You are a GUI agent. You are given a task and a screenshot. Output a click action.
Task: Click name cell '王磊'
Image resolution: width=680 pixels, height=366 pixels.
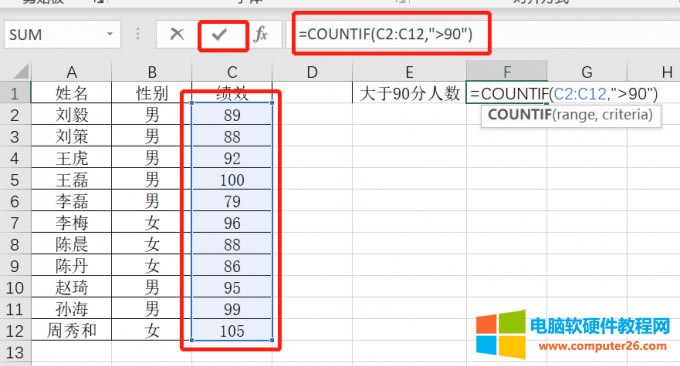(x=72, y=180)
